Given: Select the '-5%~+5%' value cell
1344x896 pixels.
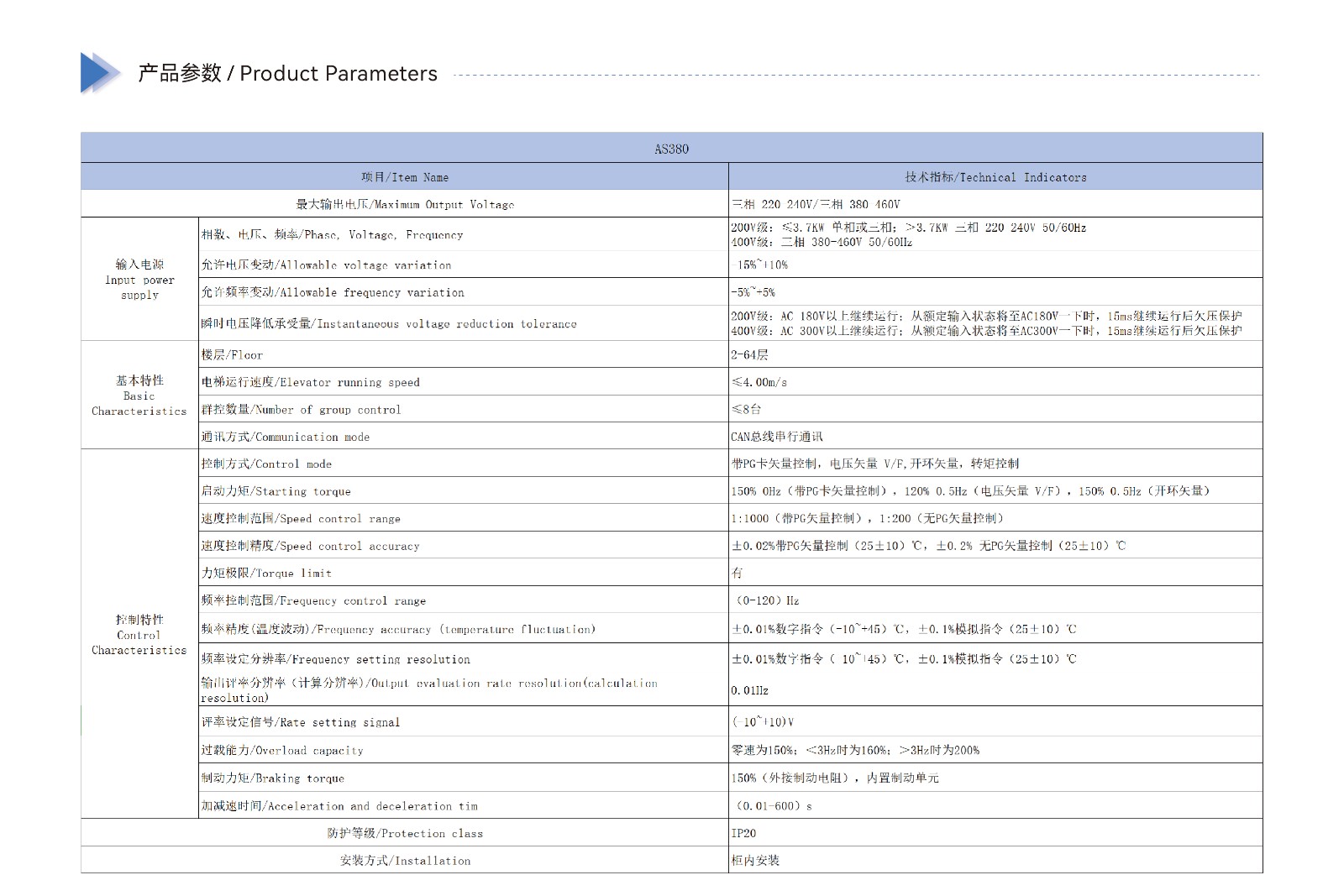Looking at the screenshot, I should tap(995, 291).
